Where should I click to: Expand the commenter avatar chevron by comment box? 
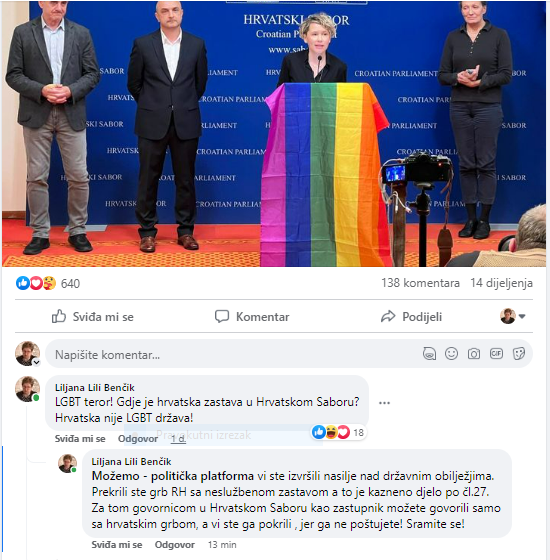36,362
